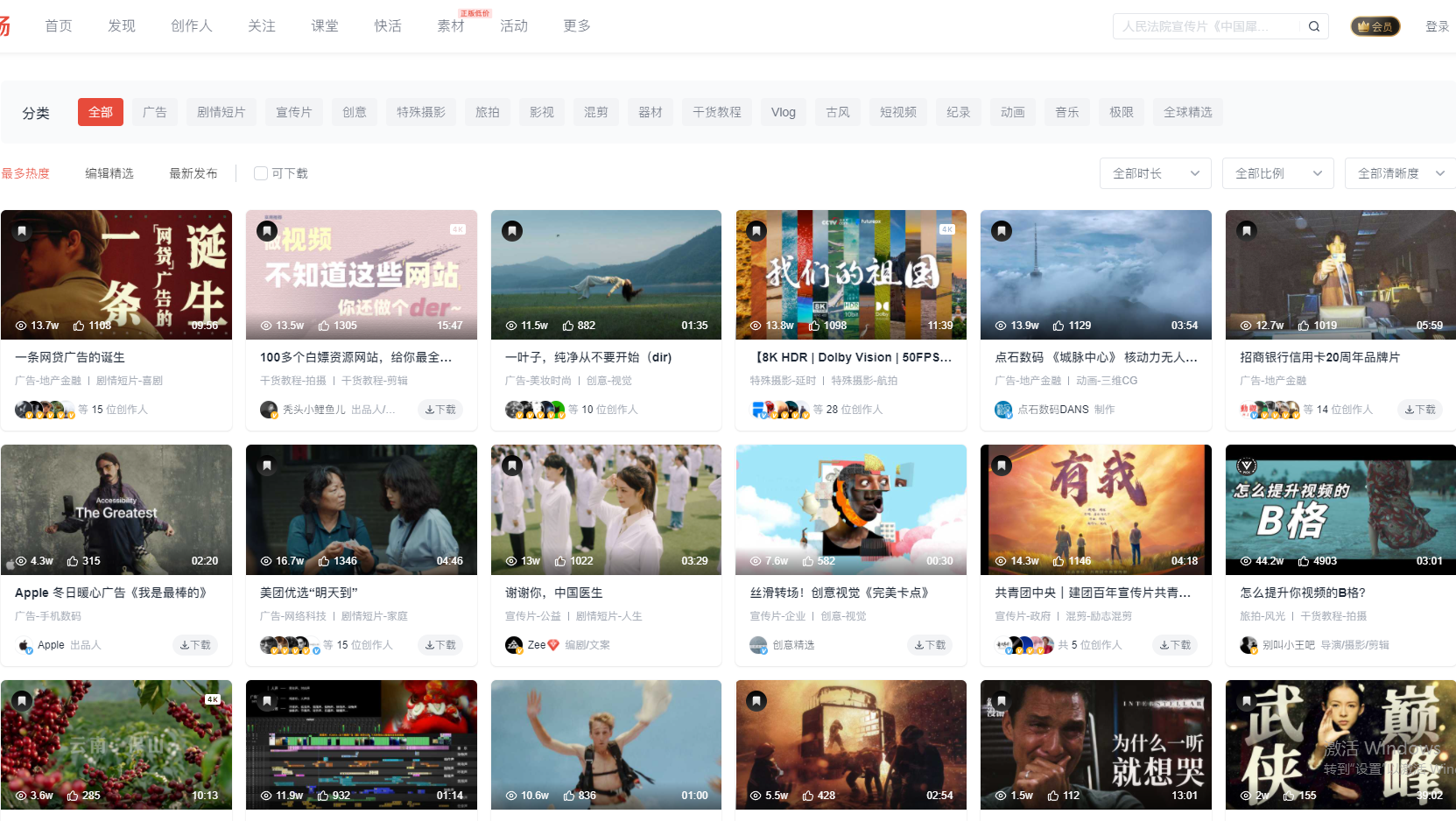Viewport: 1456px width, 821px height.
Task: Click the Apple creator avatar icon
Action: pyautogui.click(x=24, y=645)
